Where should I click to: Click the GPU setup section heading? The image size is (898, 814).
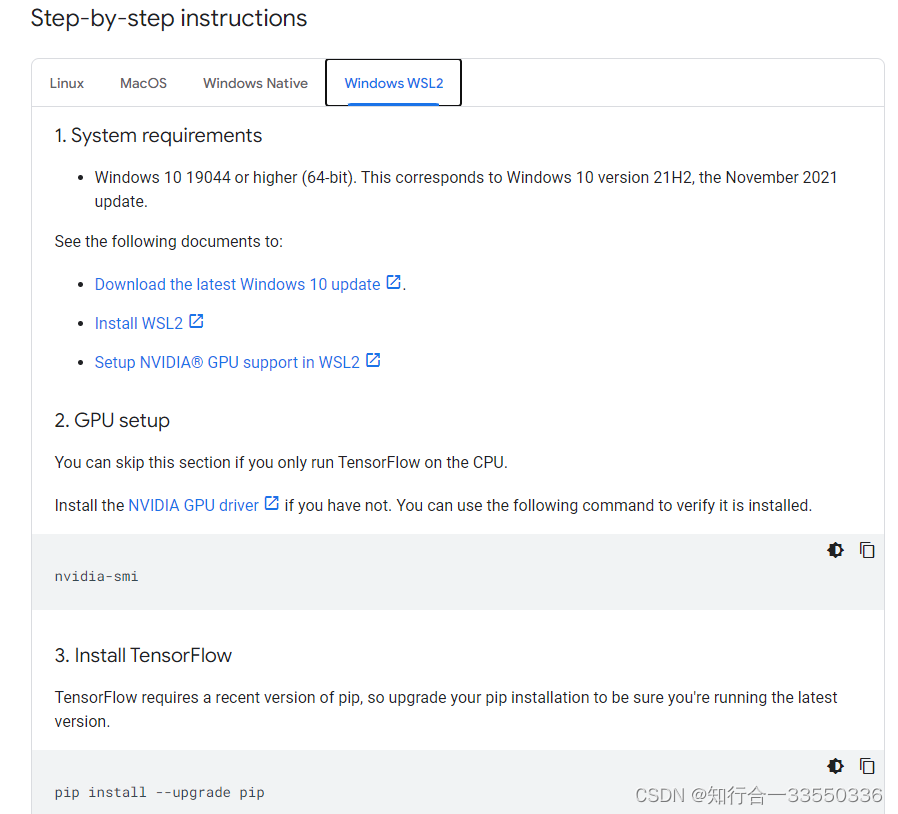point(113,420)
